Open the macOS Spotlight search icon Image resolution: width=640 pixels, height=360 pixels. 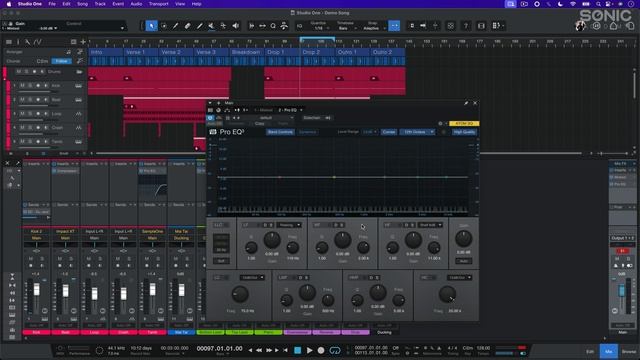(598, 4)
